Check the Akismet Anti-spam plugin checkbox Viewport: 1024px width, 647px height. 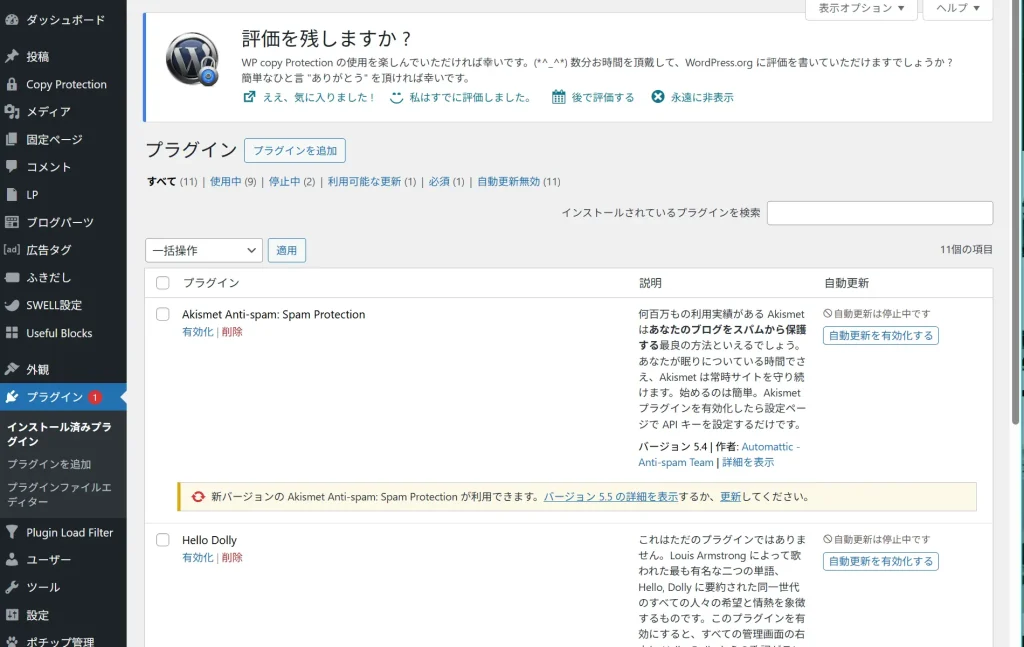[x=163, y=314]
